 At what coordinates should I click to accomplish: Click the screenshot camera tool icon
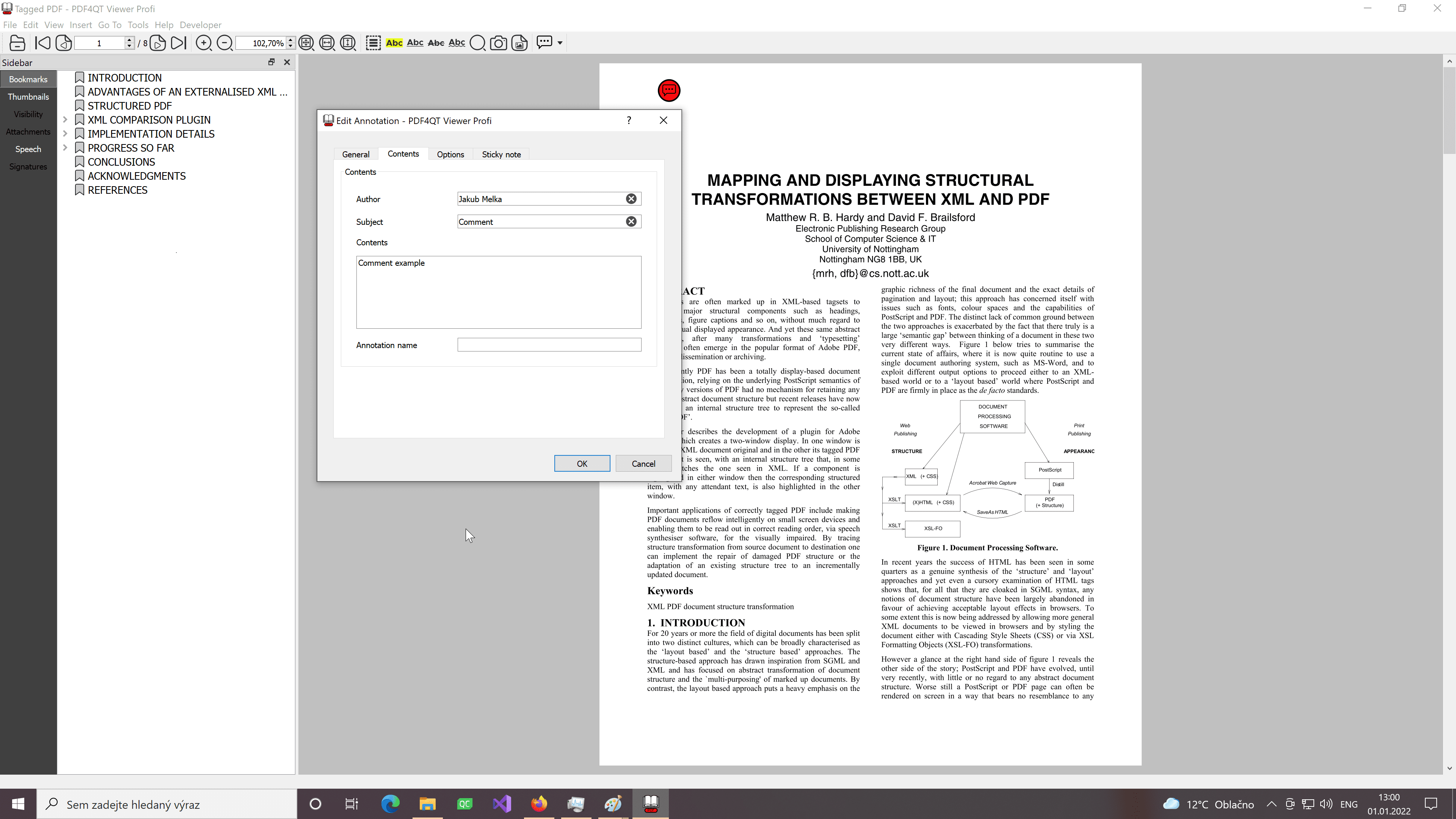pyautogui.click(x=498, y=43)
